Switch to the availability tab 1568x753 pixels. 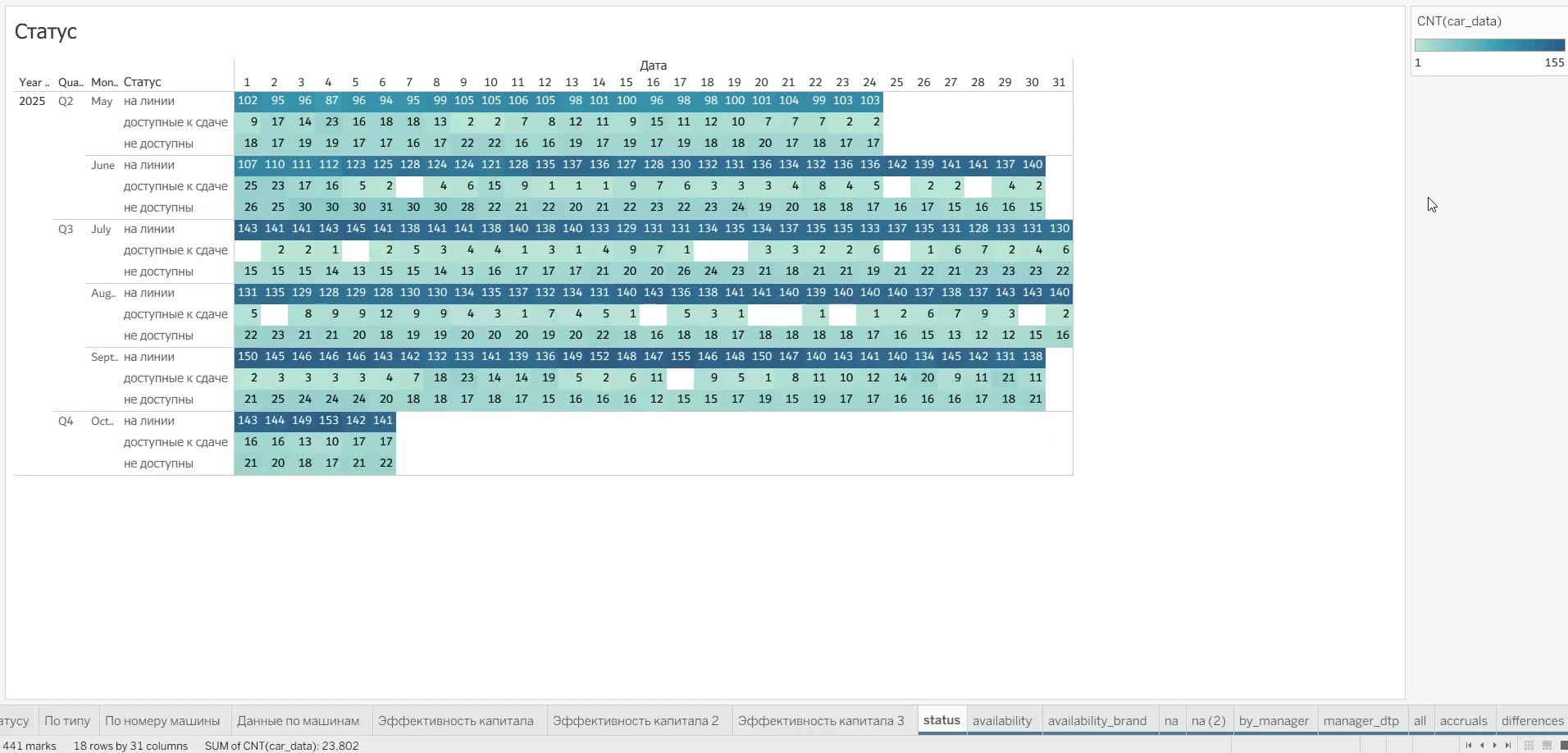point(1001,721)
